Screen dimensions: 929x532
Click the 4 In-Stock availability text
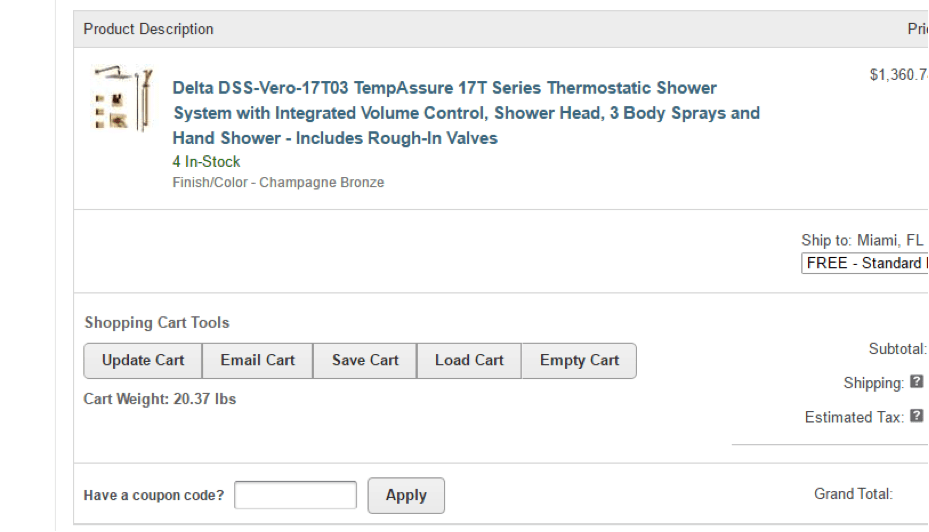point(206,162)
